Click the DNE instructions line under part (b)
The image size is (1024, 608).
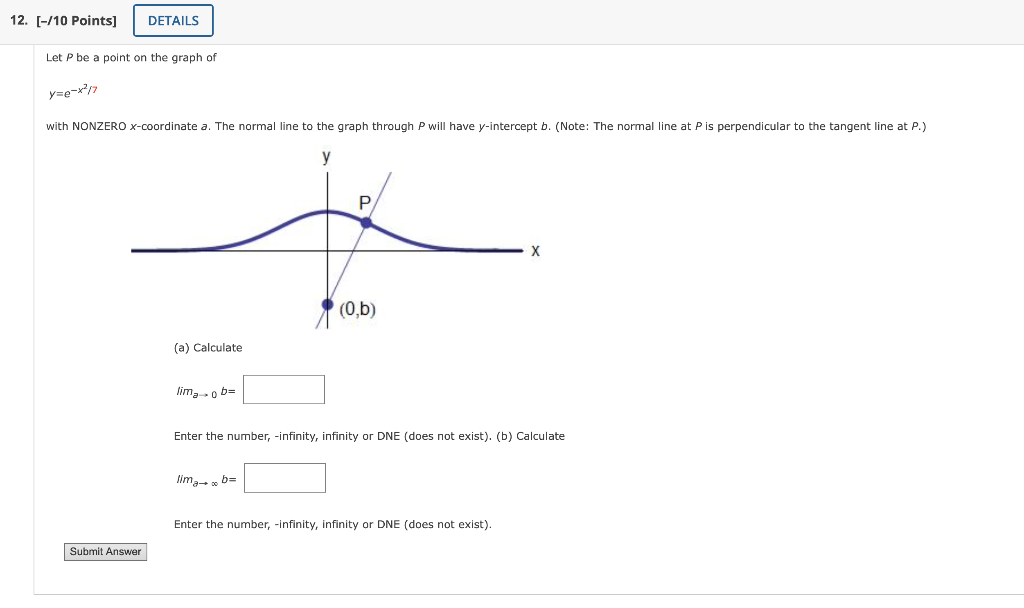tap(332, 523)
